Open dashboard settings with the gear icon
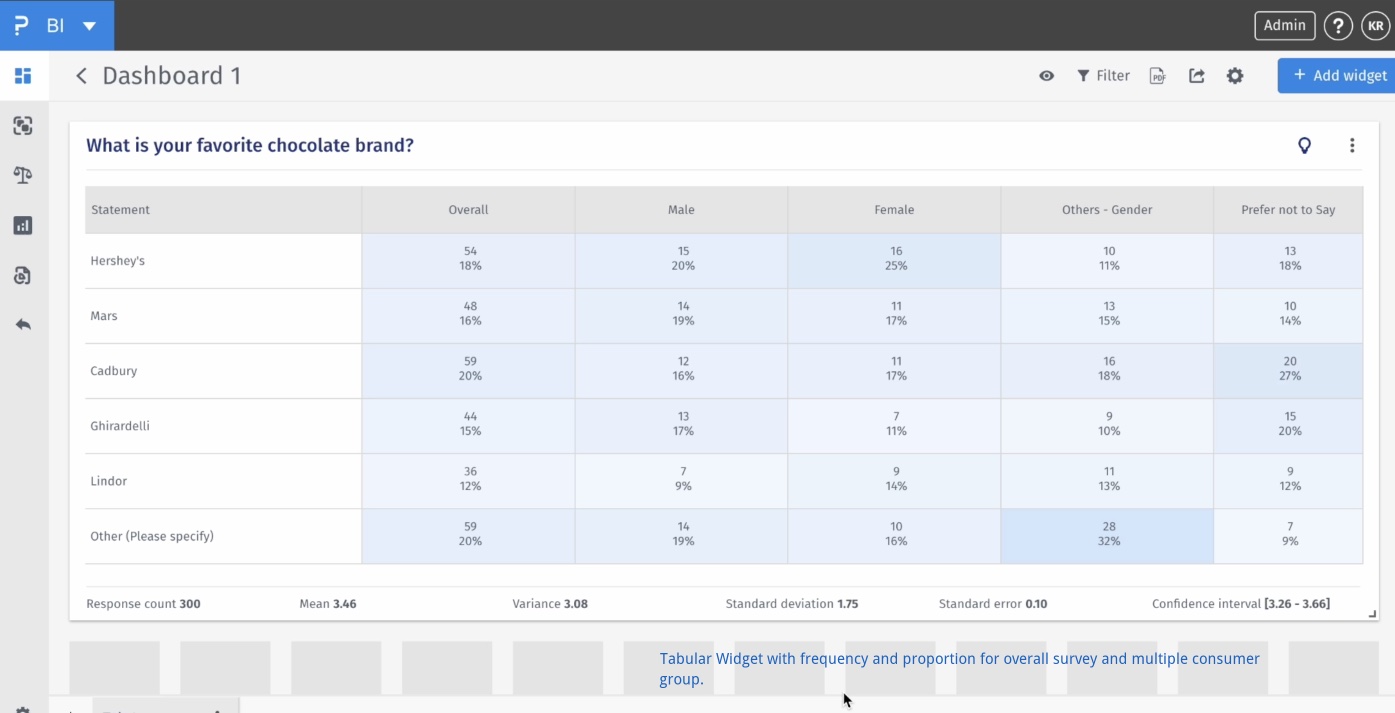 (x=1235, y=75)
